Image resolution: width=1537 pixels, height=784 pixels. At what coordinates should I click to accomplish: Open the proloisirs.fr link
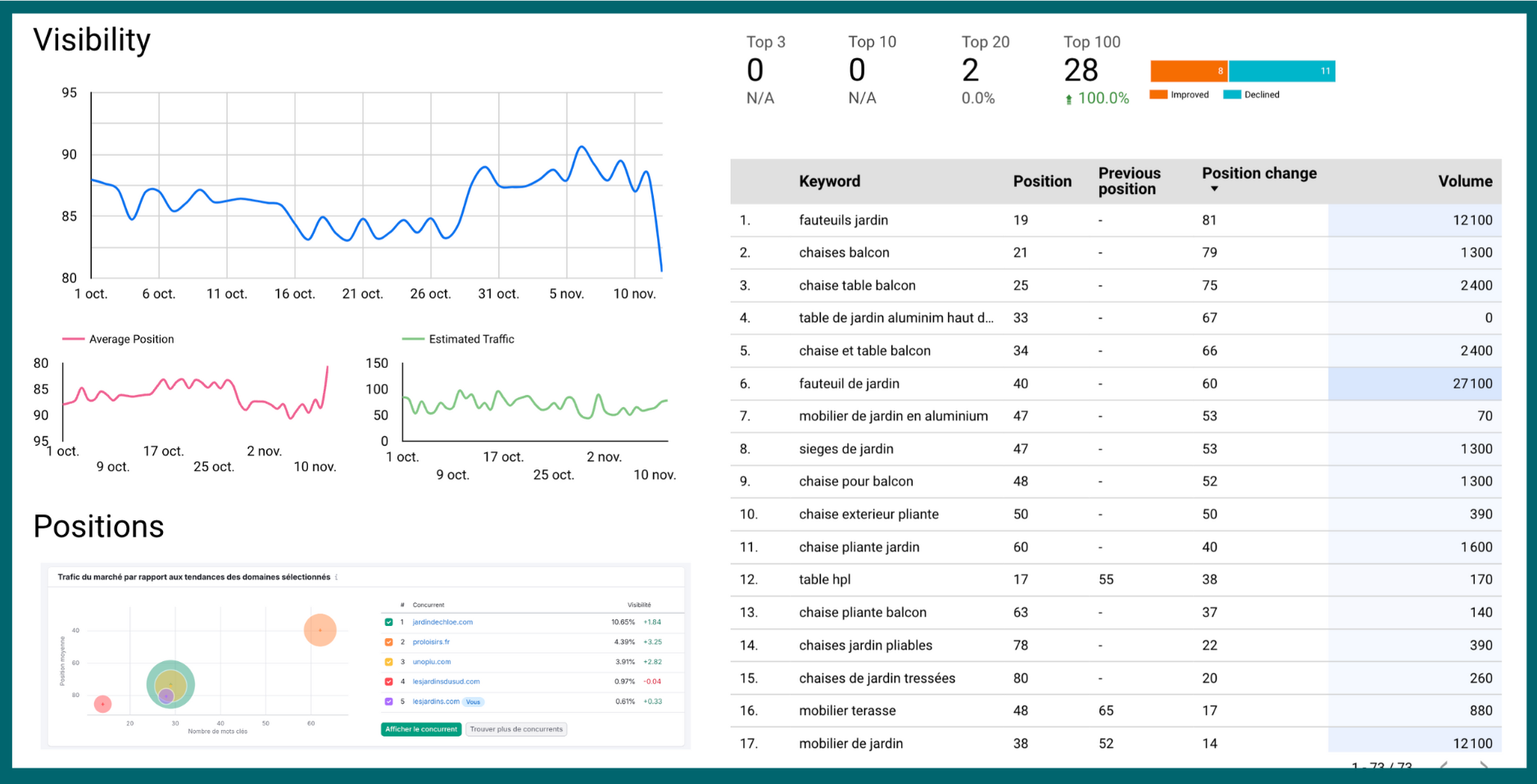tap(431, 641)
